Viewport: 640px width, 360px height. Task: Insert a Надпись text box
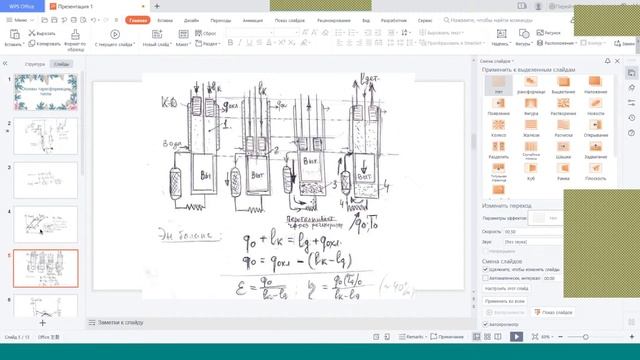(x=501, y=37)
